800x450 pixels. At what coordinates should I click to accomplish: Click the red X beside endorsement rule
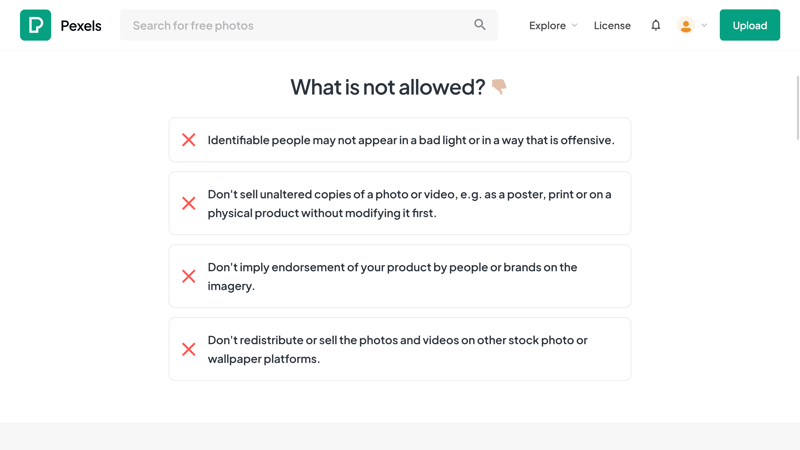pos(189,276)
